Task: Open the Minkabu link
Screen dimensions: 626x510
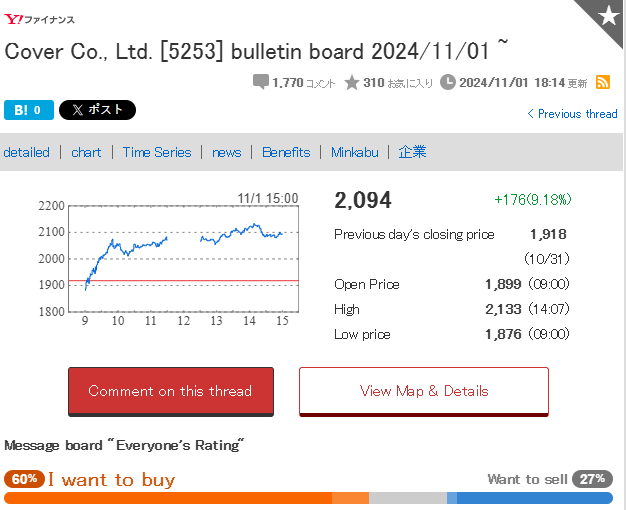Action: [355, 152]
